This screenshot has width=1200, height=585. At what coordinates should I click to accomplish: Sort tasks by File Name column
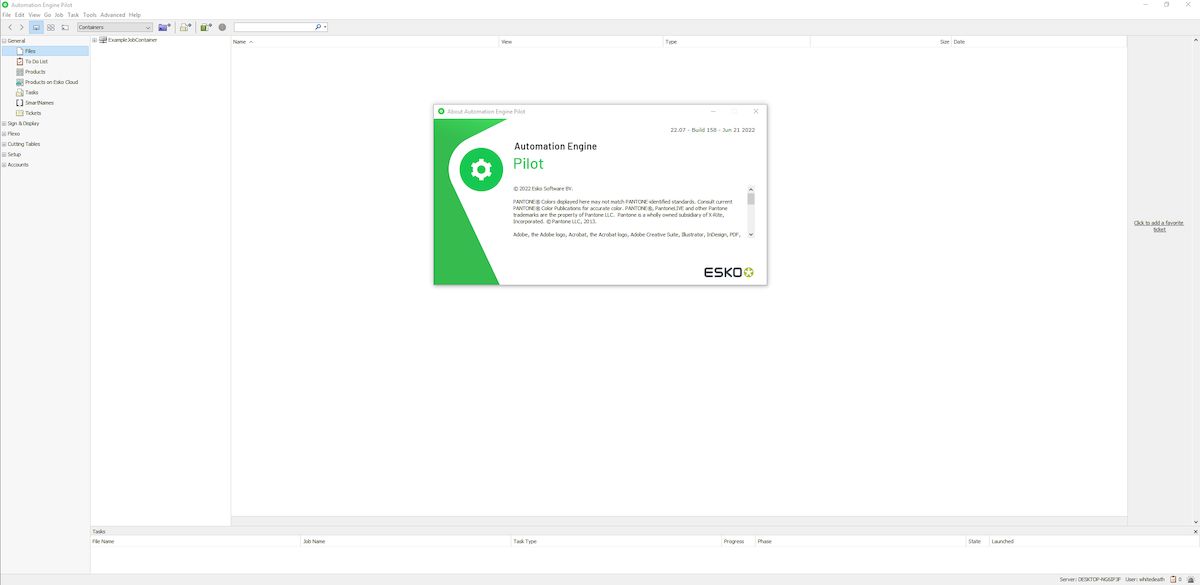(195, 541)
